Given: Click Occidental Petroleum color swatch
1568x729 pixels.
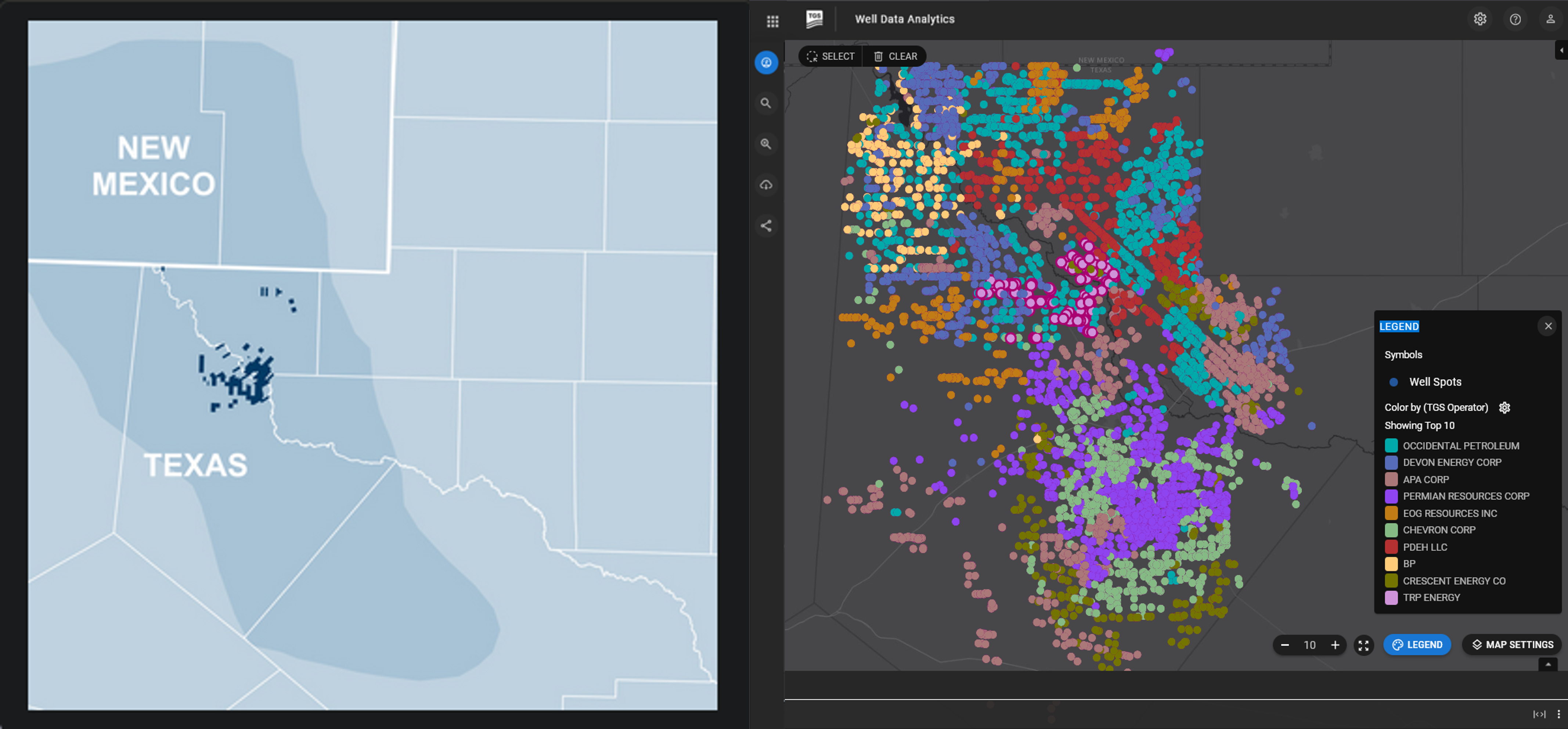Looking at the screenshot, I should click(x=1391, y=446).
